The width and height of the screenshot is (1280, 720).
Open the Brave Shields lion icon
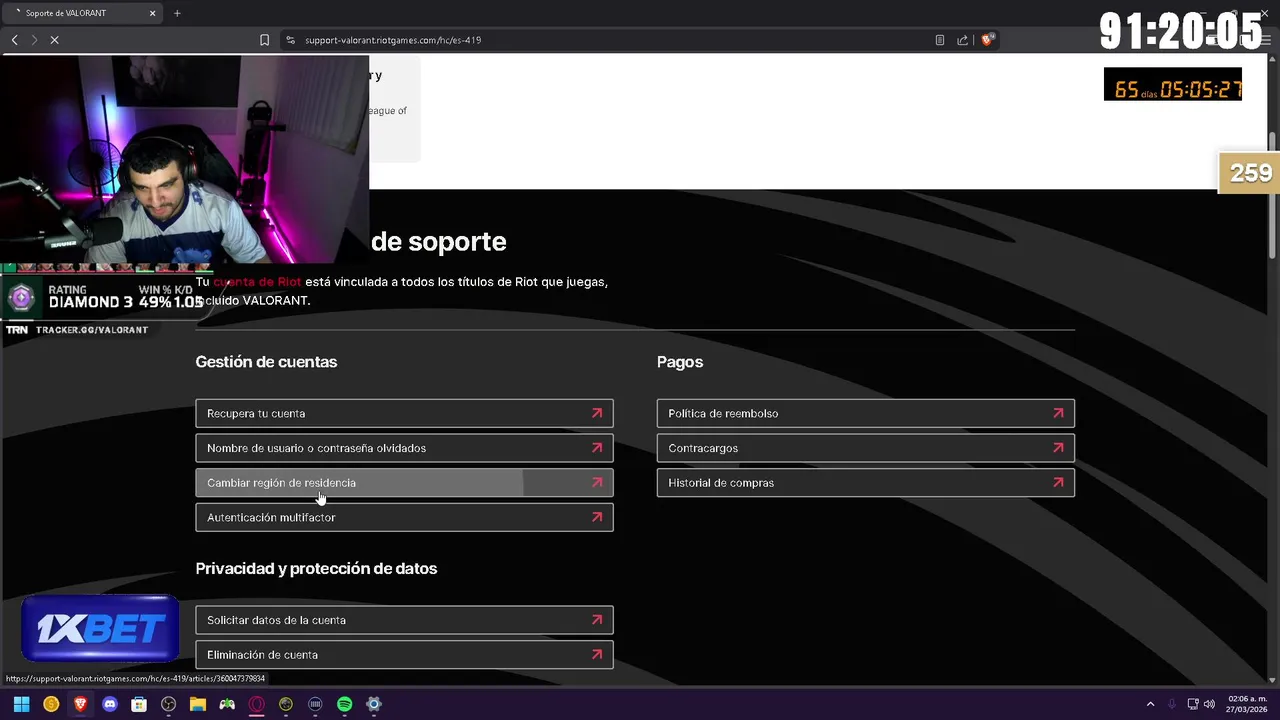[x=987, y=40]
